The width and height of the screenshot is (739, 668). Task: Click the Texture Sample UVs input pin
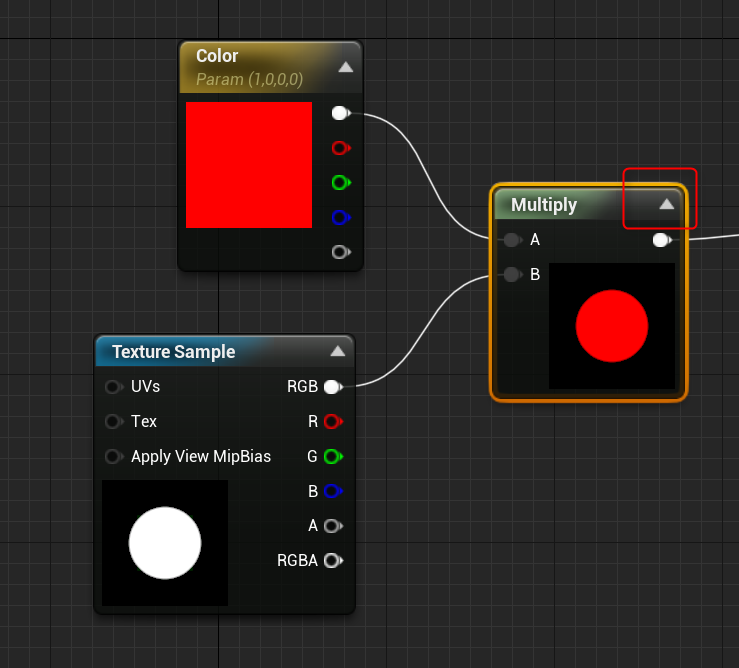point(114,387)
